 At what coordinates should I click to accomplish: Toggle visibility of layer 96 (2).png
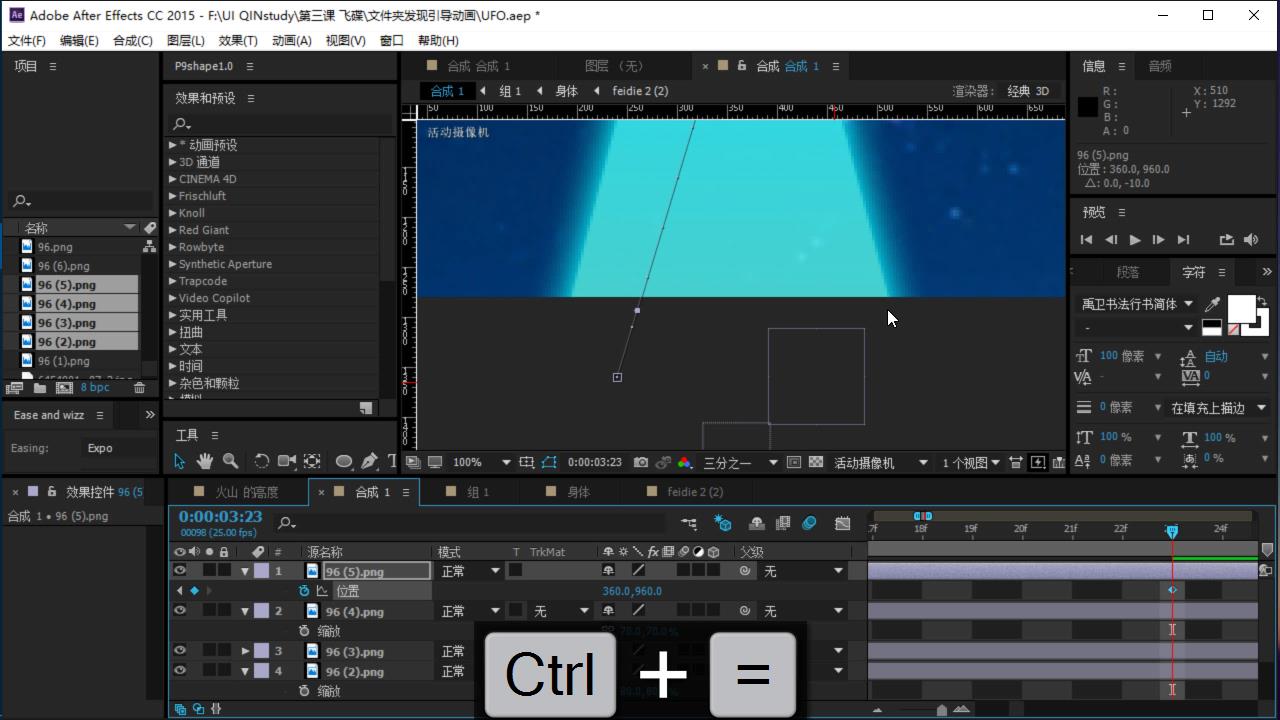pos(180,671)
